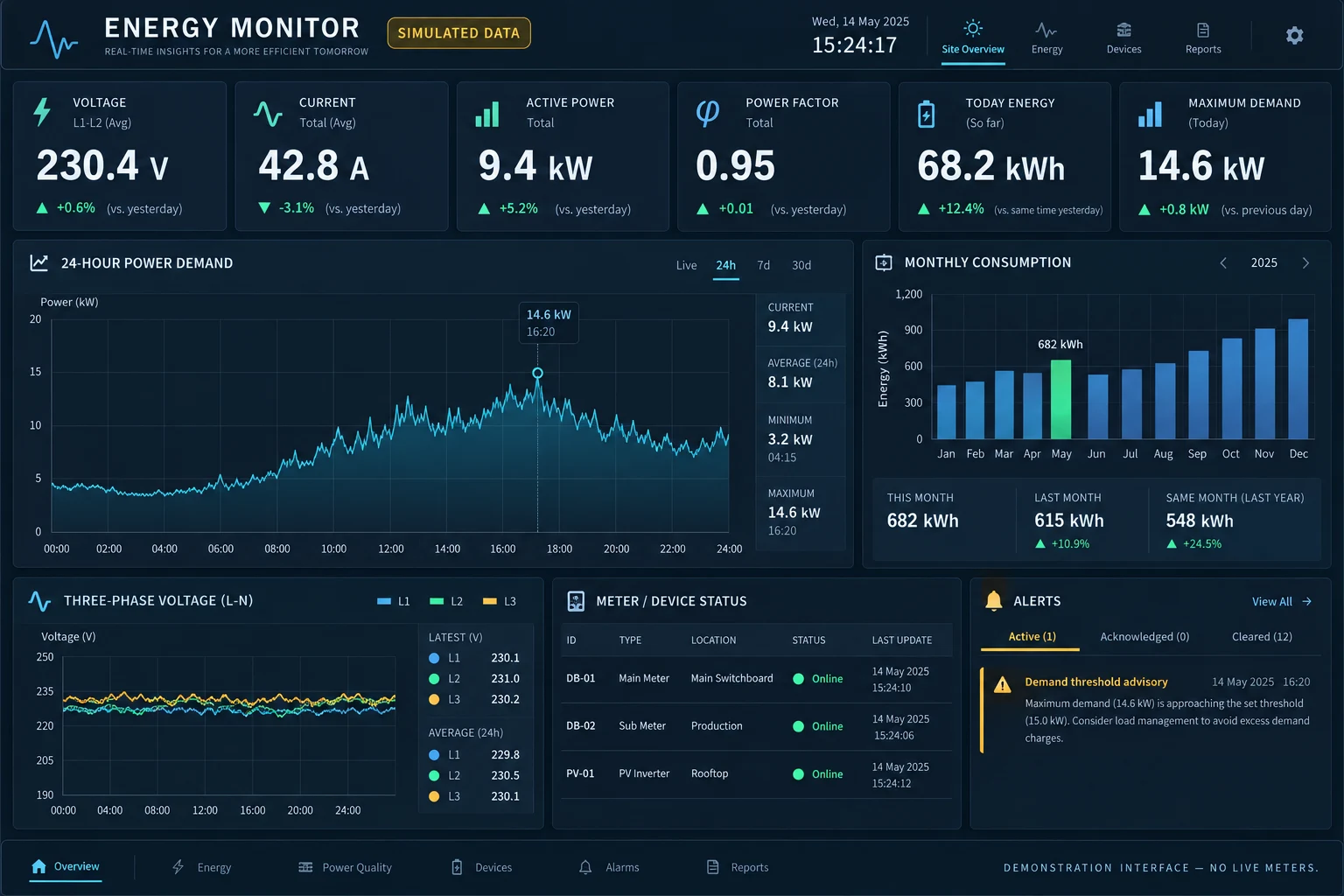Image resolution: width=1344 pixels, height=896 pixels.
Task: Click the 15:24:17 clock display
Action: click(x=854, y=45)
